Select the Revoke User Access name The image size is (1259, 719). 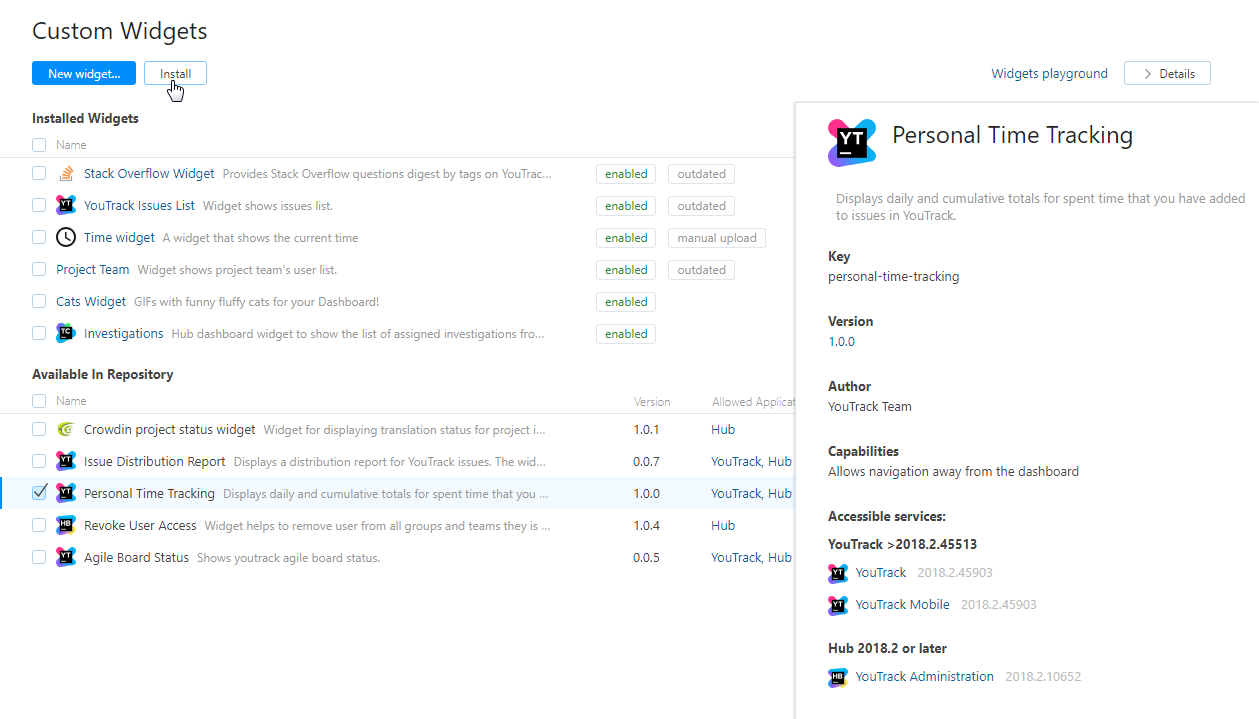pyautogui.click(x=140, y=526)
